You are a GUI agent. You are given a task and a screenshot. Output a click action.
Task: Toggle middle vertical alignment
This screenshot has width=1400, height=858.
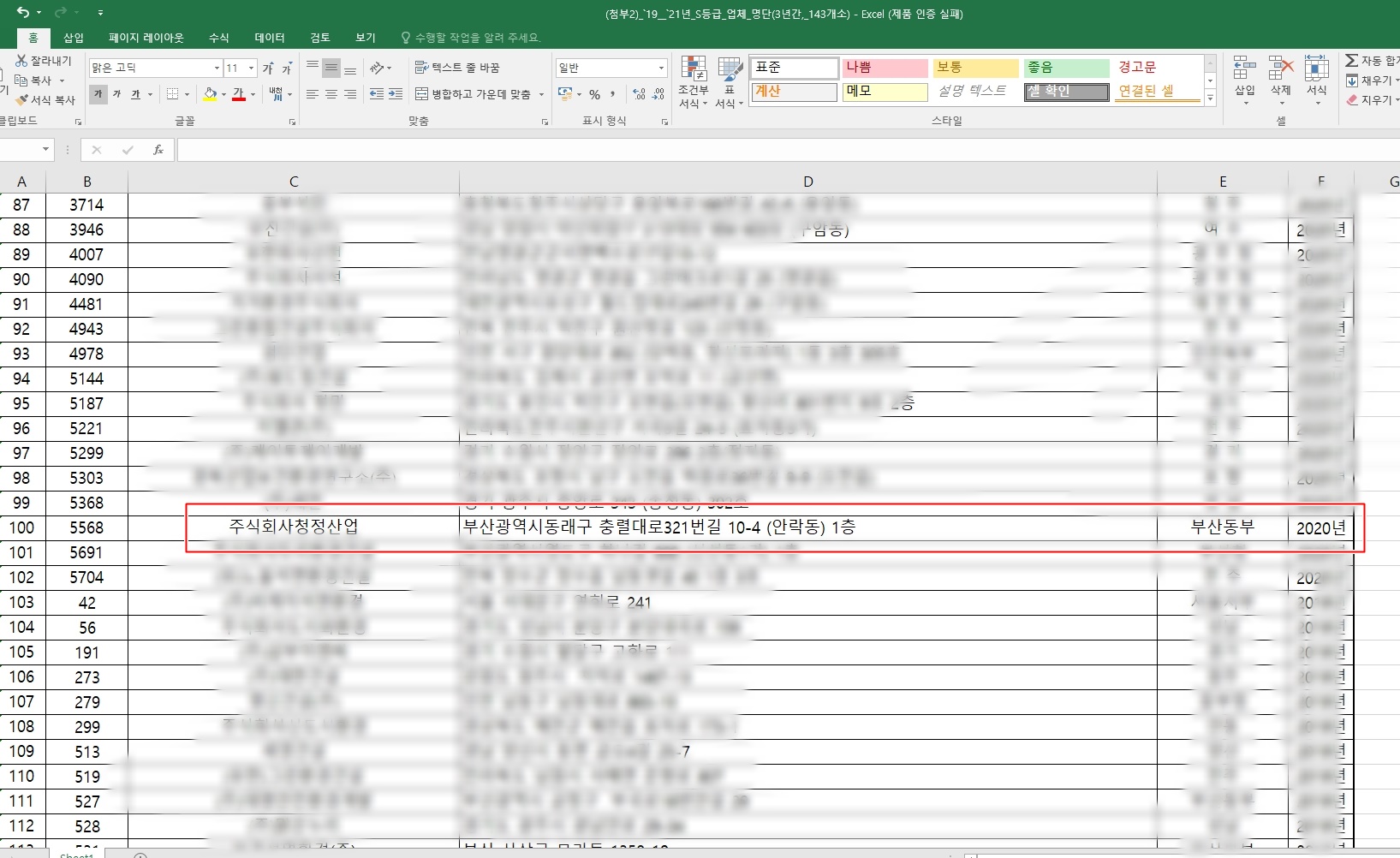331,69
